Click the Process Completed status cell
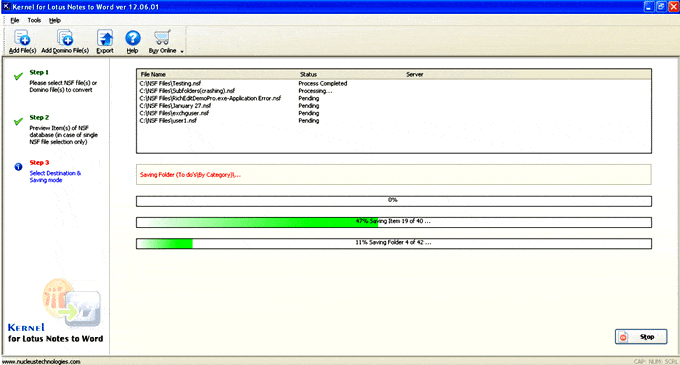Screen dimensions: 680x365 [323, 83]
